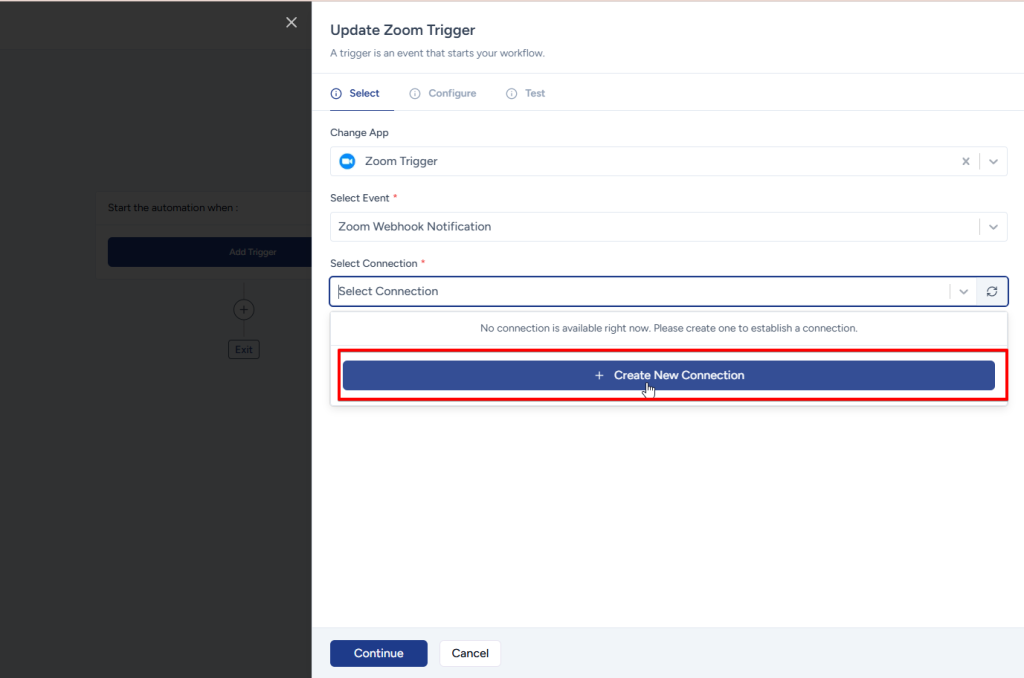
Task: Collapse the Select Connection dropdown chevron
Action: click(963, 291)
